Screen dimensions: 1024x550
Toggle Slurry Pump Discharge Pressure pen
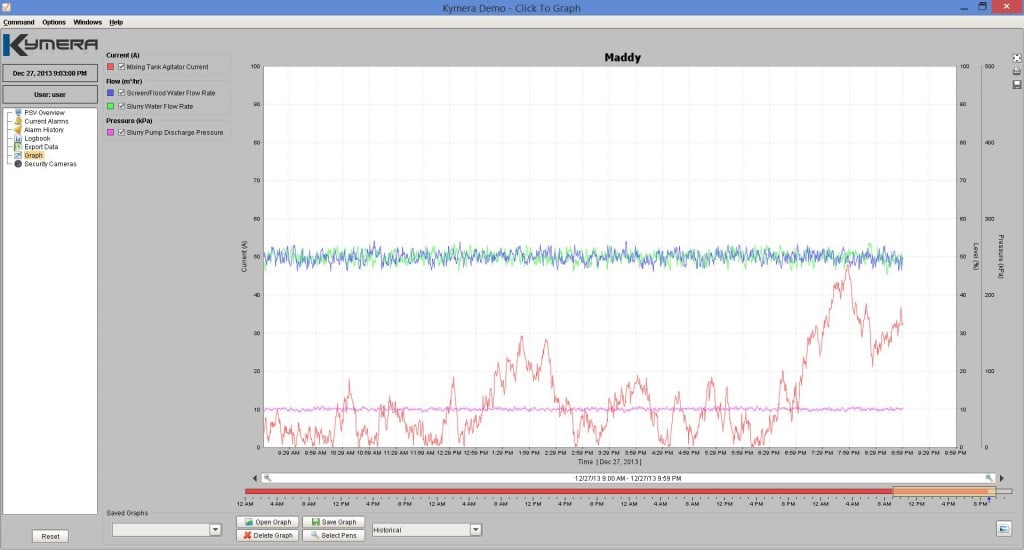point(121,132)
